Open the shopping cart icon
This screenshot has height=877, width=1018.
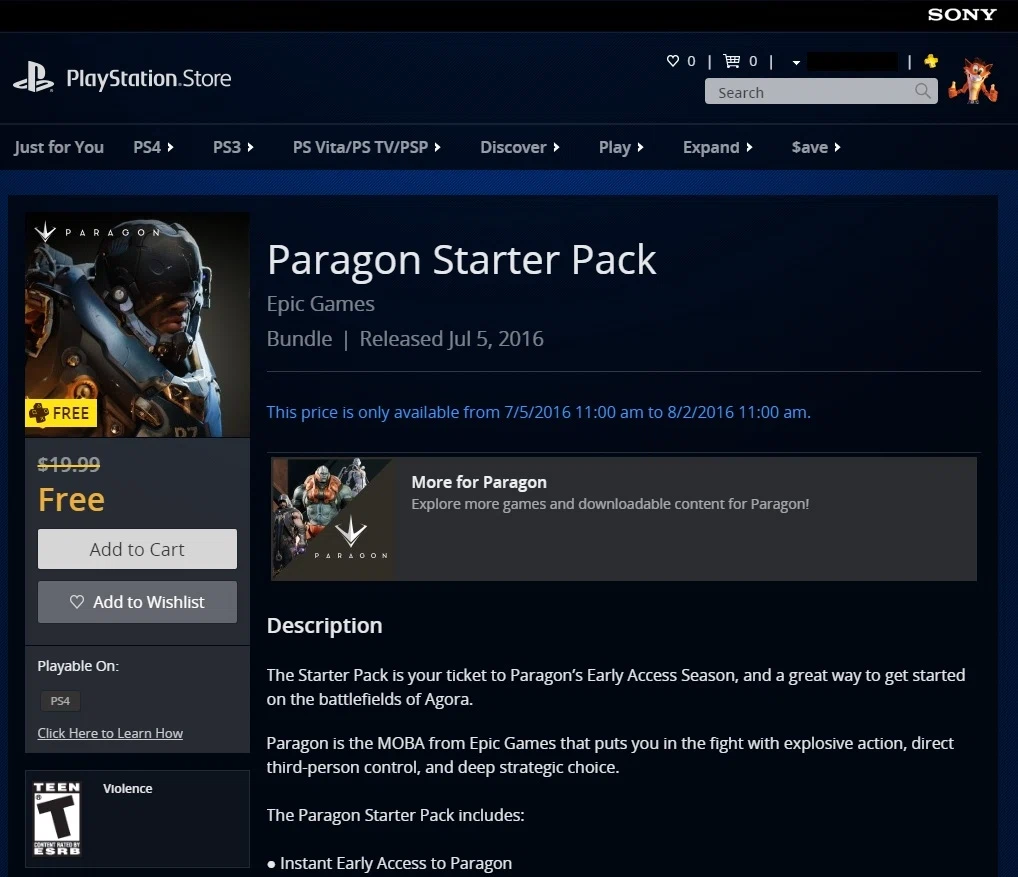[x=732, y=61]
